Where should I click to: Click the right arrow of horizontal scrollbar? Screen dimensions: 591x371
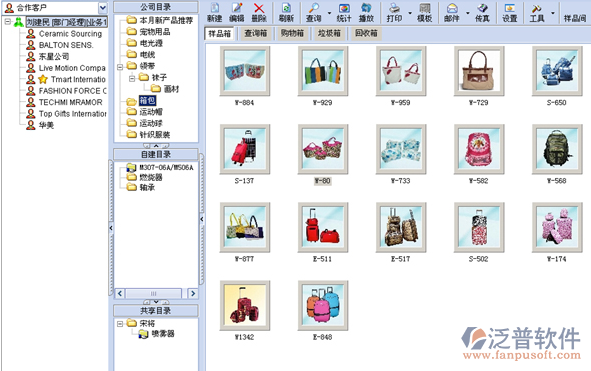click(x=193, y=293)
